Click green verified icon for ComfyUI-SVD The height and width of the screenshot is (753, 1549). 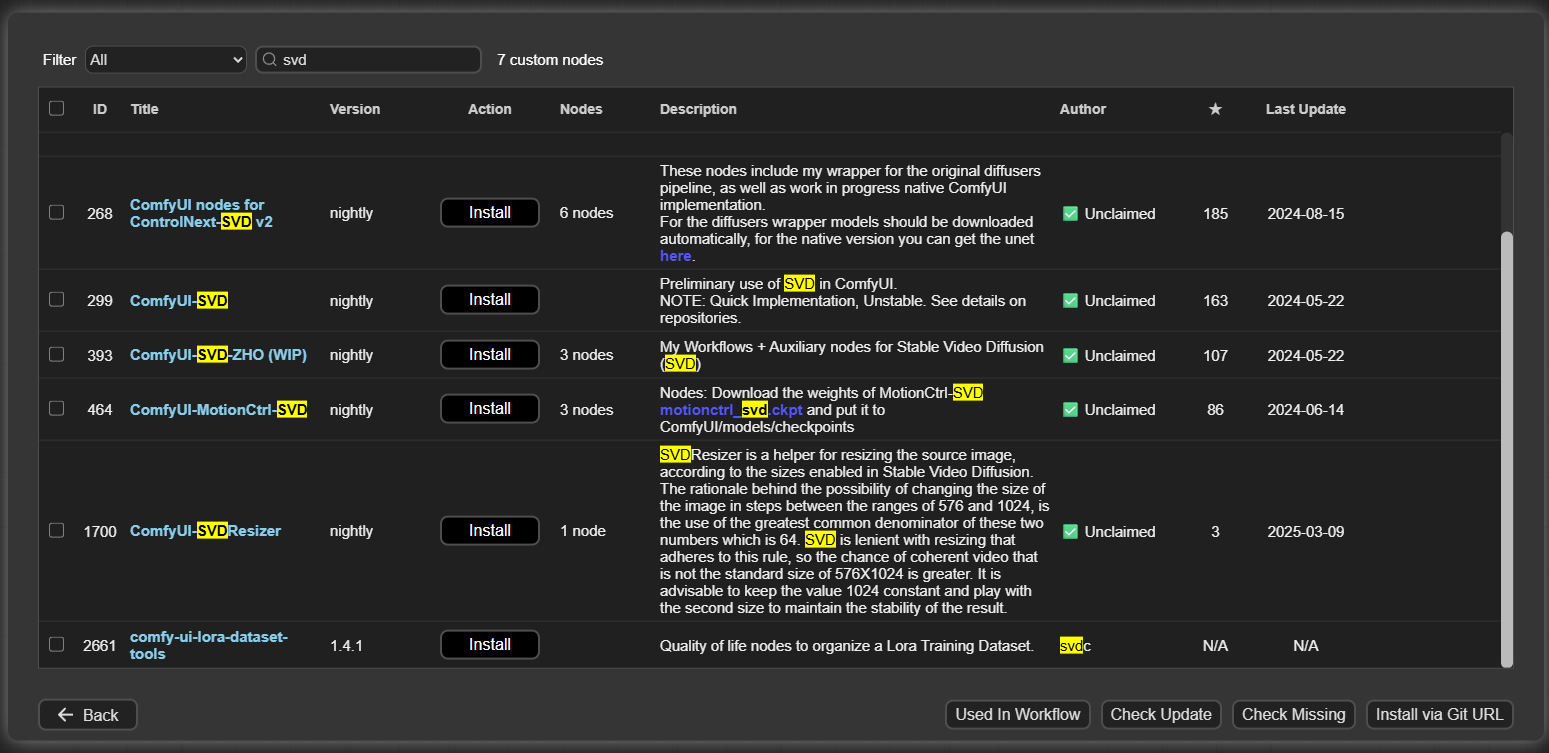tap(1070, 300)
